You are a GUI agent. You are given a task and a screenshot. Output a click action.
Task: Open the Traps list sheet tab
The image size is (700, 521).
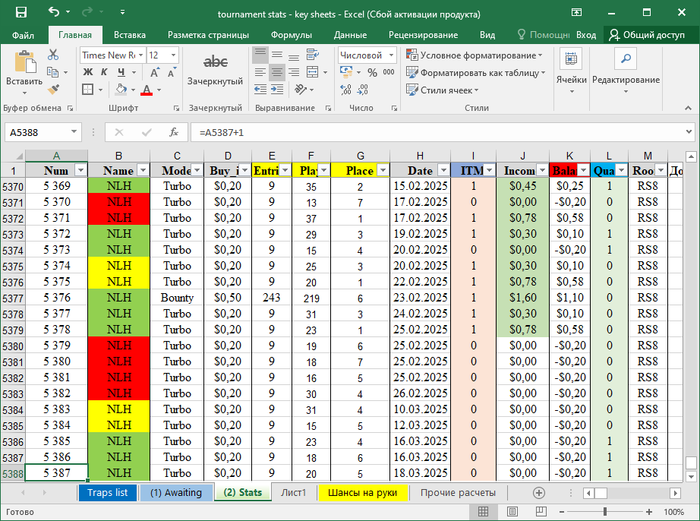click(x=108, y=493)
